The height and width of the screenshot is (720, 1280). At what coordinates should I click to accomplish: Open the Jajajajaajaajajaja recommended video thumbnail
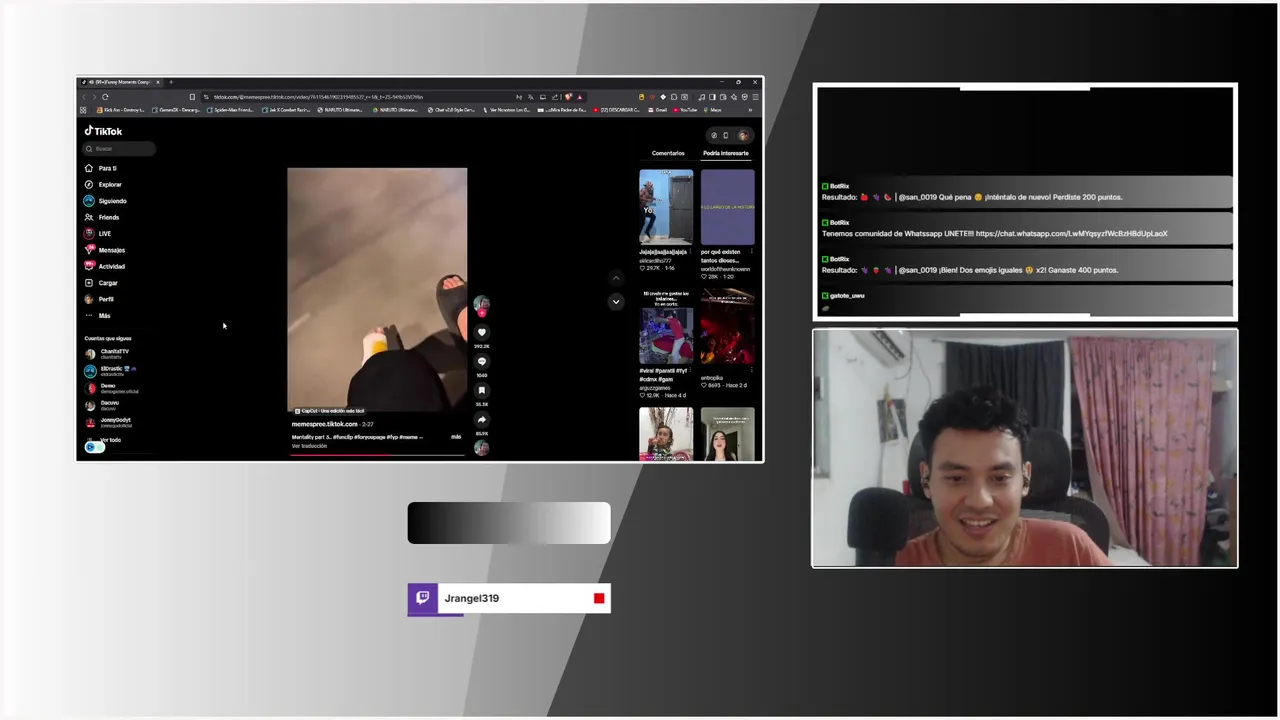[x=666, y=207]
